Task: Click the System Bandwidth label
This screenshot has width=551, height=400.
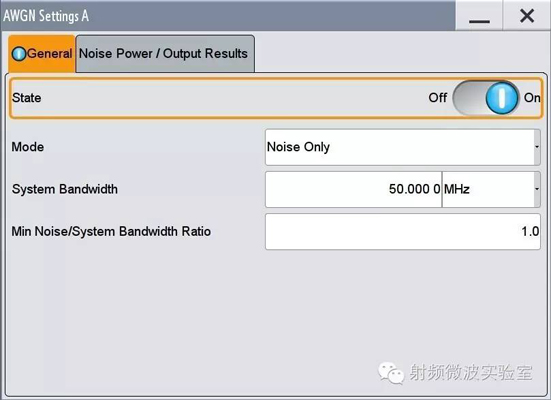Action: (65, 189)
